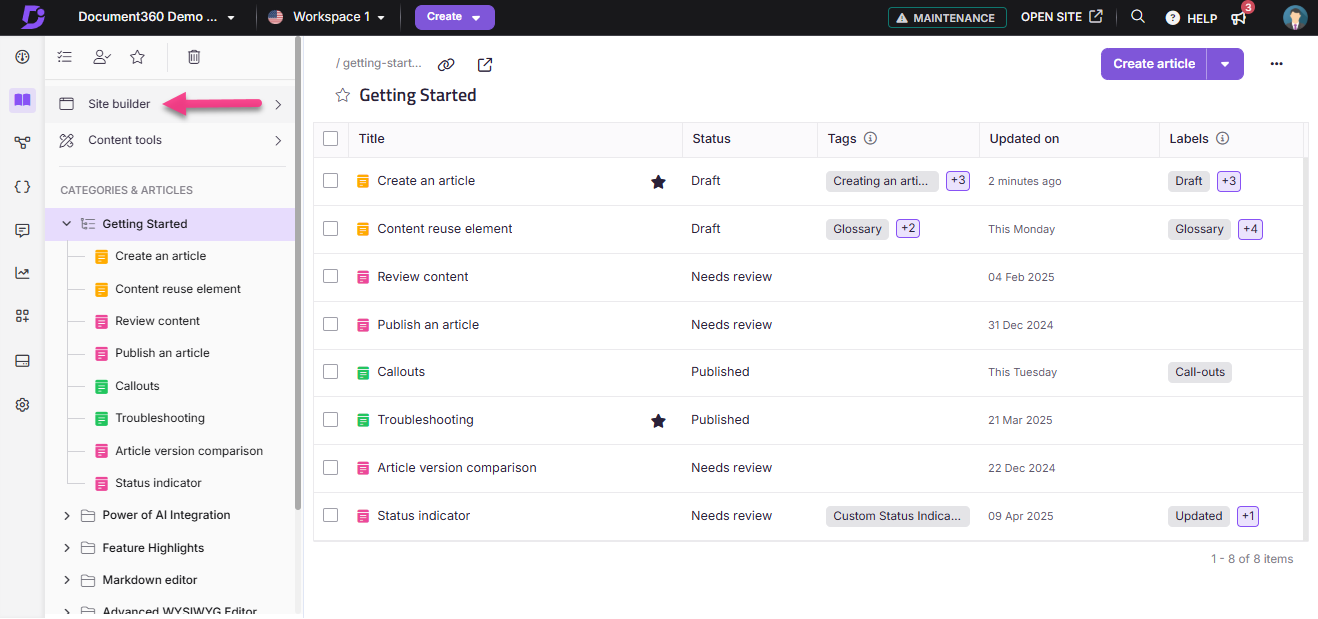Unstar the Troubleshooting row
The image size is (1318, 619).
click(x=658, y=420)
